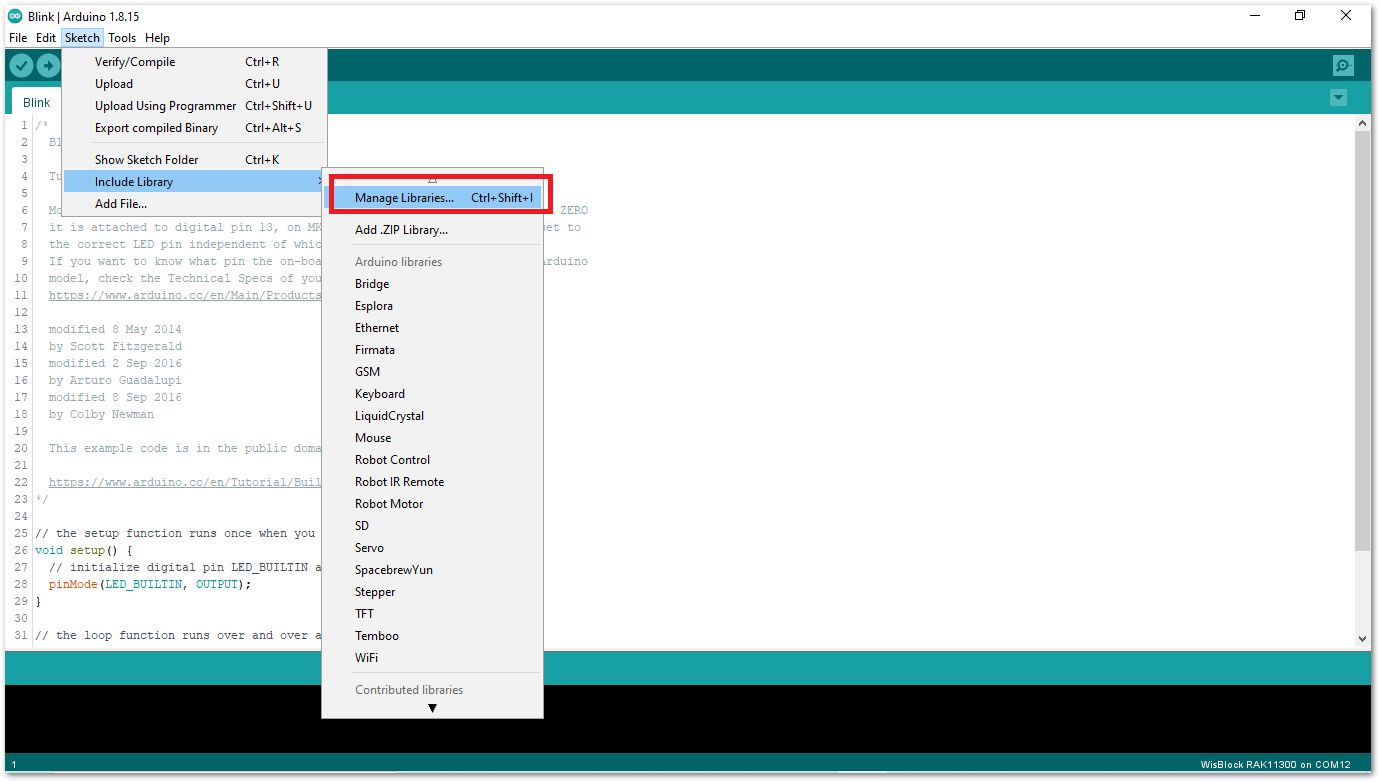Viewport: 1380px width, 782px height.
Task: Choose Export compiled Binary
Action: click(194, 128)
